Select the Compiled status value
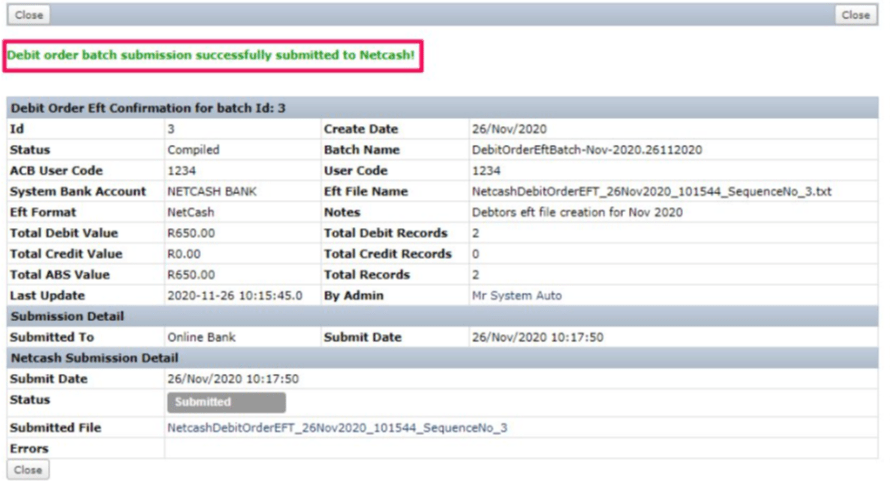The image size is (890, 486). click(x=193, y=150)
